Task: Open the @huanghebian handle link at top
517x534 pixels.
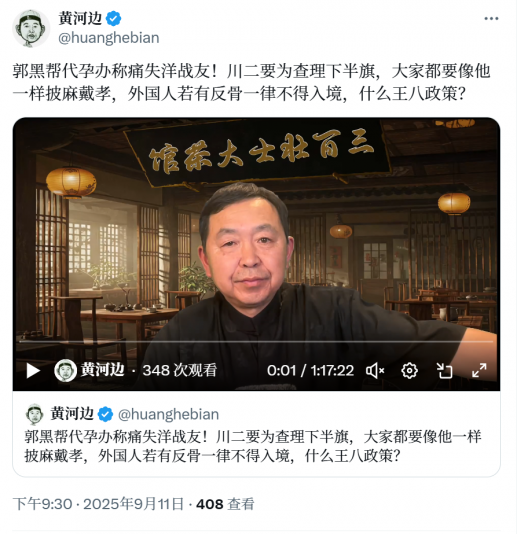Action: [108, 37]
